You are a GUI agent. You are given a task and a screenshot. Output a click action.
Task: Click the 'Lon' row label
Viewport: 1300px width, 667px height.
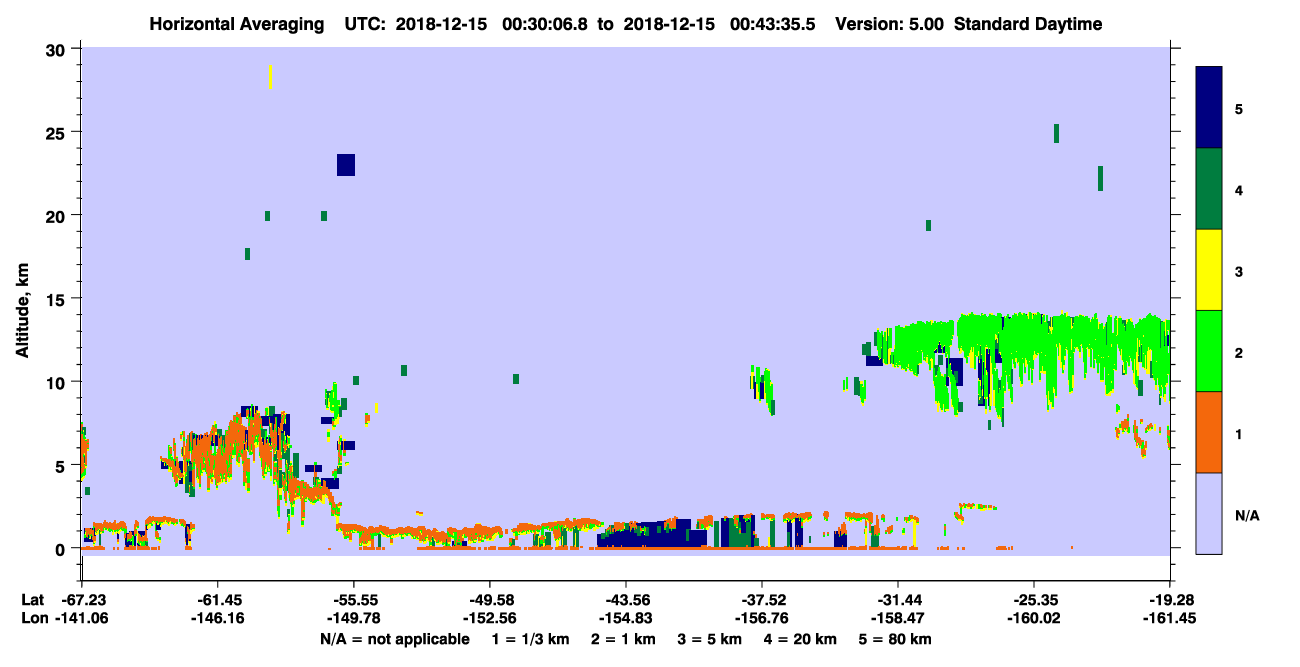(33, 619)
